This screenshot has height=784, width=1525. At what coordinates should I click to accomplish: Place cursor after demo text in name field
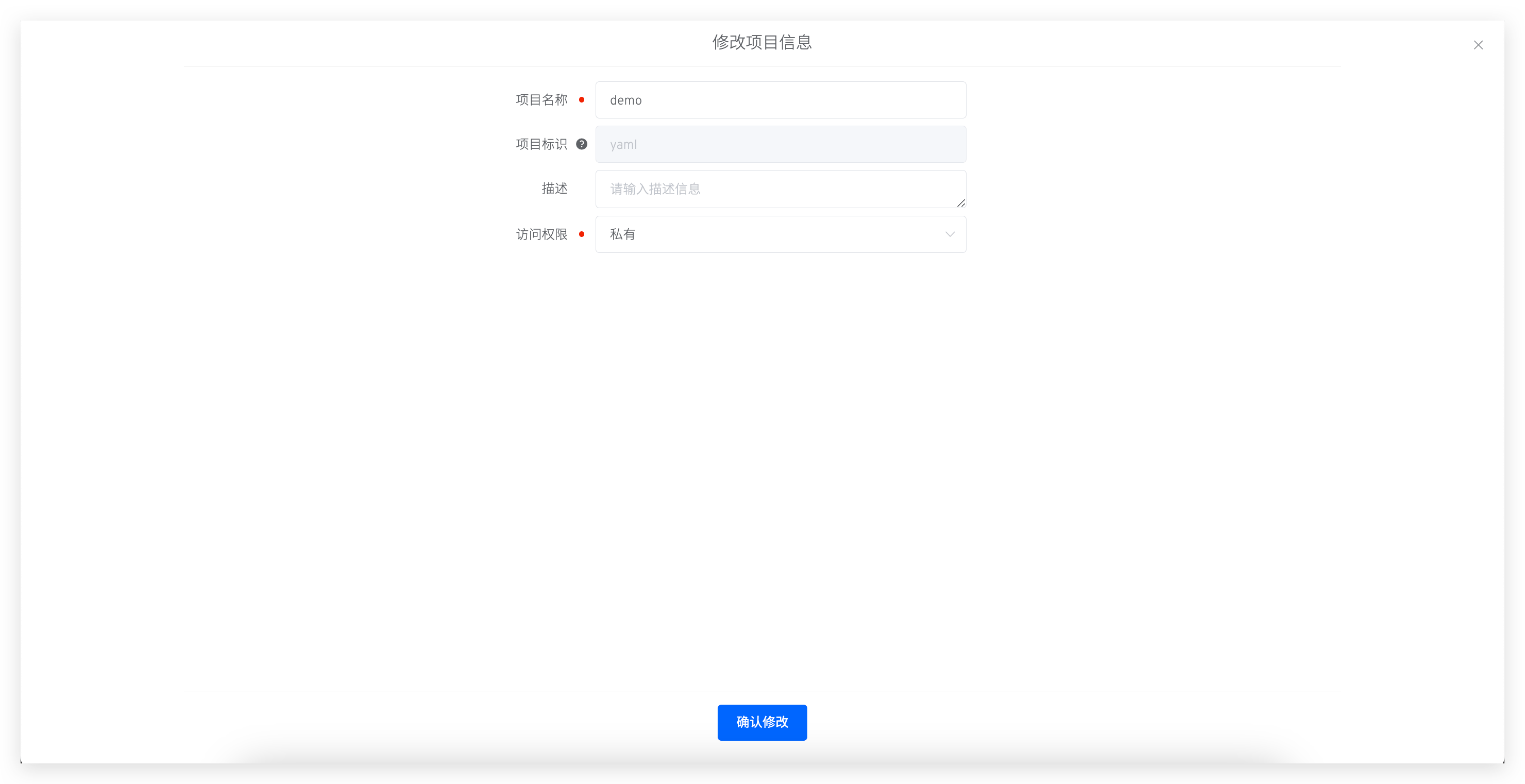click(x=643, y=100)
